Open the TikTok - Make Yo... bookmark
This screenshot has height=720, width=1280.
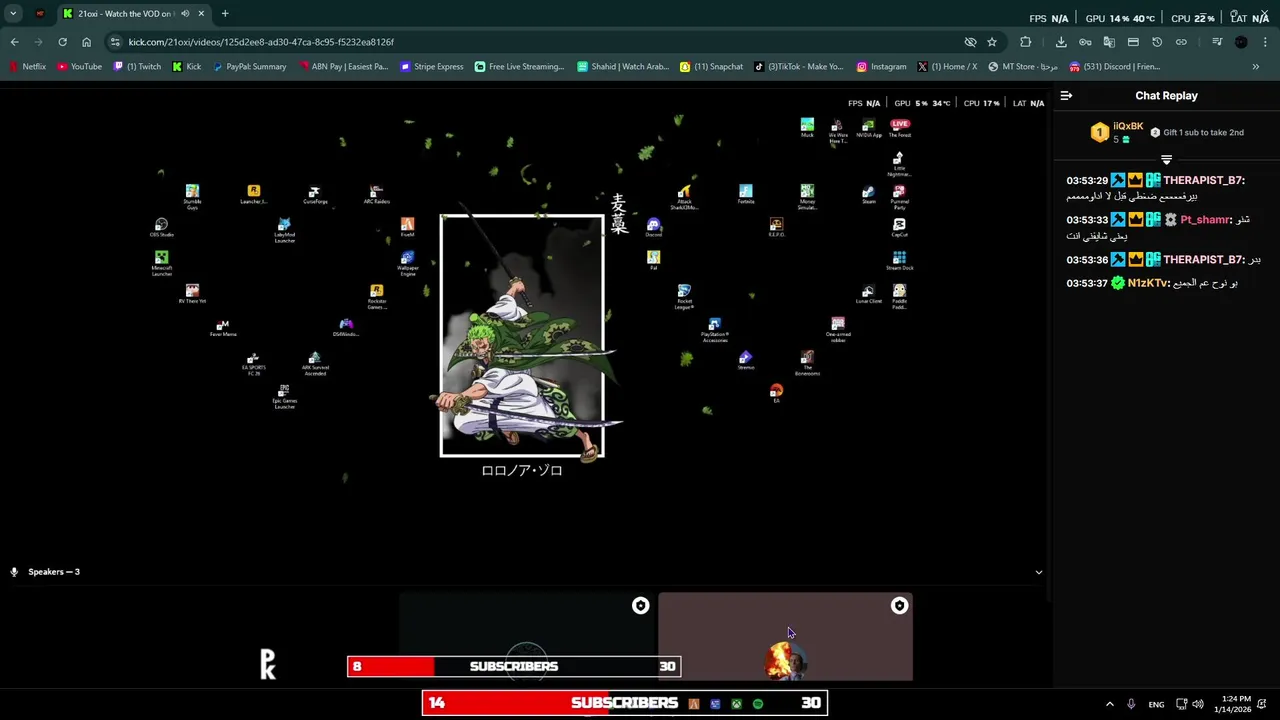798,67
